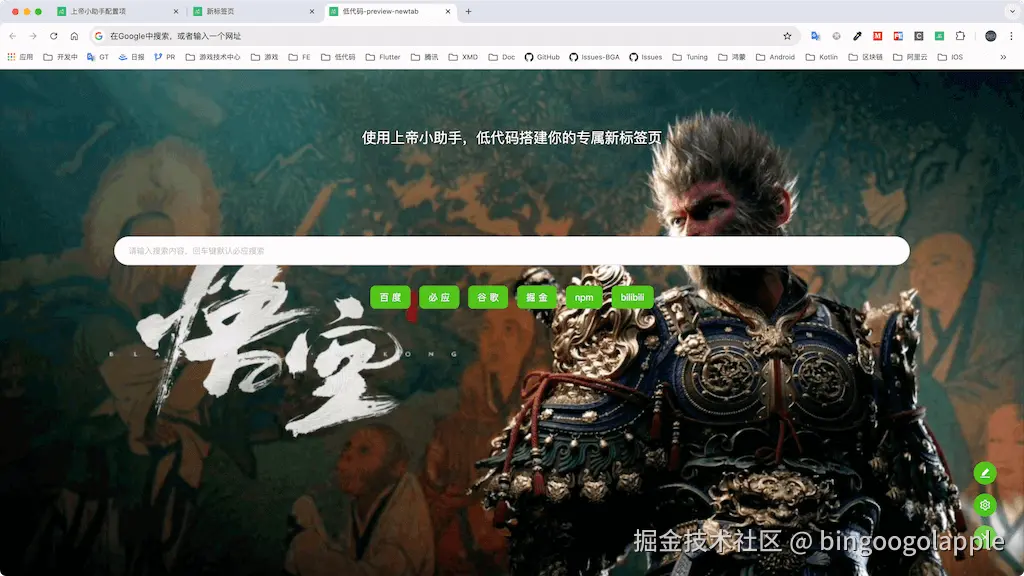This screenshot has width=1024, height=576.
Task: Open the bookmarks overflow chevron on the right
Action: [x=1004, y=57]
